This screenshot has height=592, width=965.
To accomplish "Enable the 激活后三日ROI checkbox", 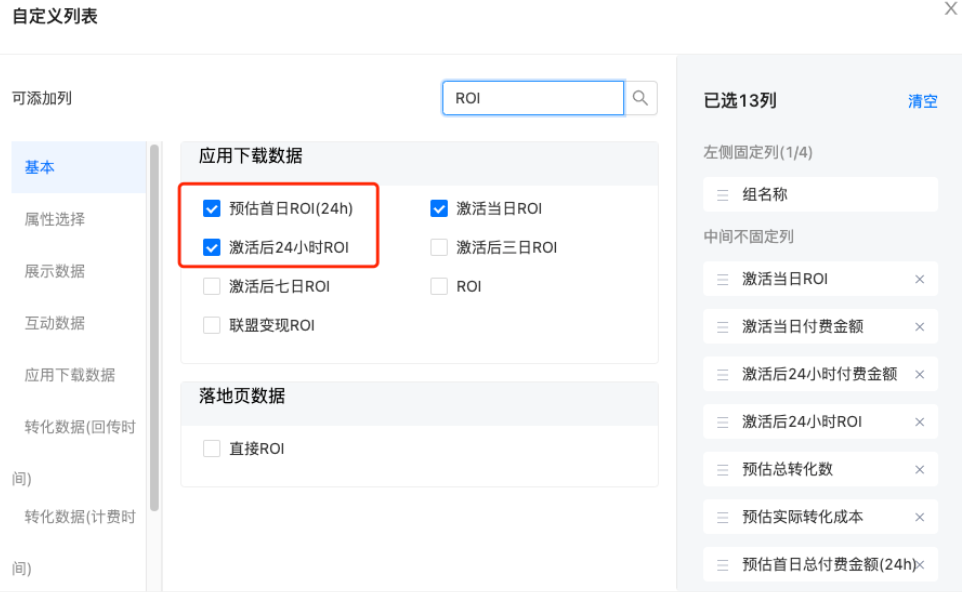I will tap(438, 247).
